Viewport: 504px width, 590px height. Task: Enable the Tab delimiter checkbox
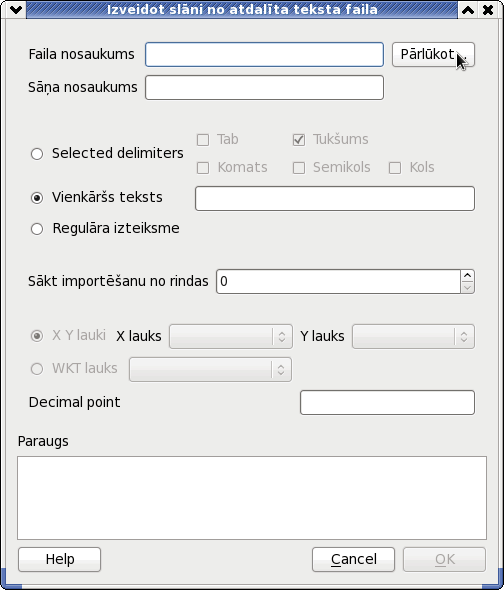[203, 140]
